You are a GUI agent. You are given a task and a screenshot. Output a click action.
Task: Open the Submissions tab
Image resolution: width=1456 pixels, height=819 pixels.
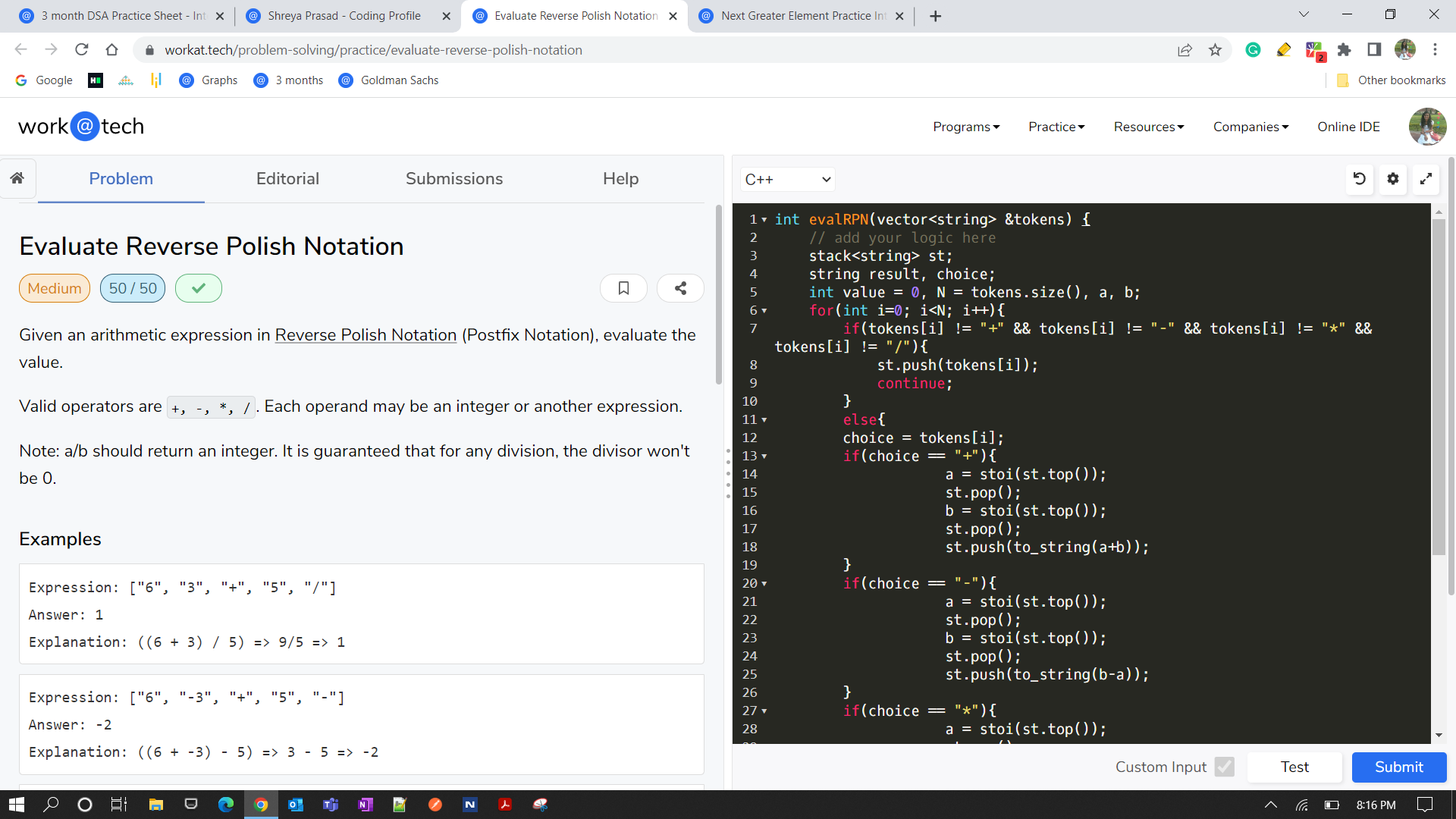pyautogui.click(x=454, y=179)
